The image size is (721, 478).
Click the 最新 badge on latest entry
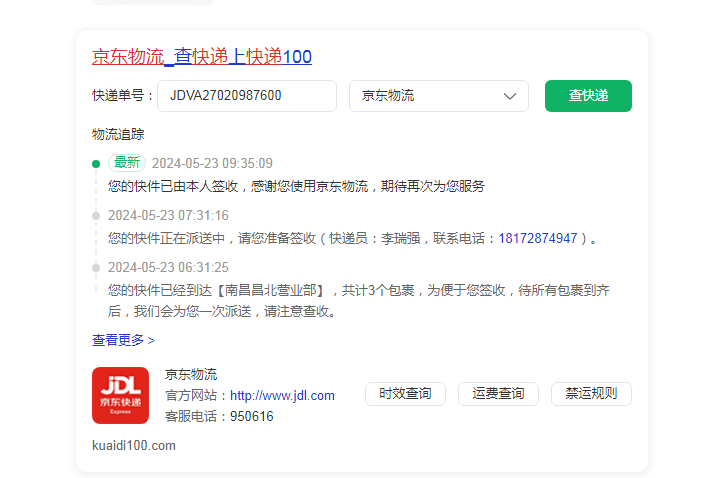tap(127, 163)
